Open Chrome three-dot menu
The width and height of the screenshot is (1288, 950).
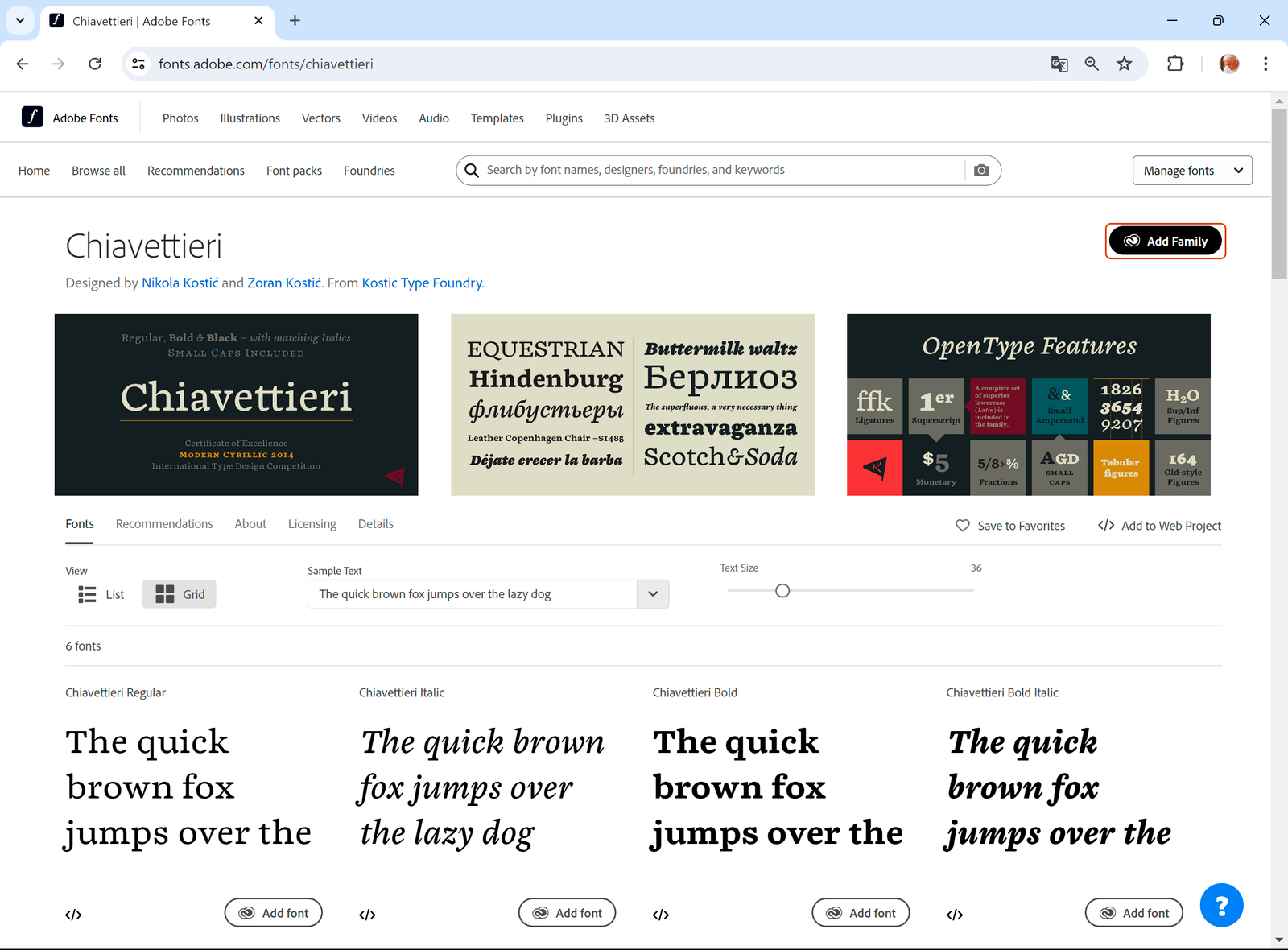pos(1265,64)
